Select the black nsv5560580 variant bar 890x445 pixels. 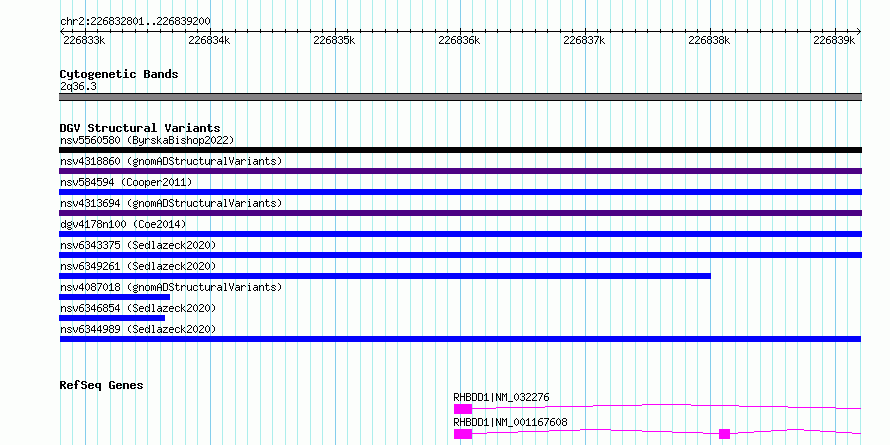[x=460, y=150]
